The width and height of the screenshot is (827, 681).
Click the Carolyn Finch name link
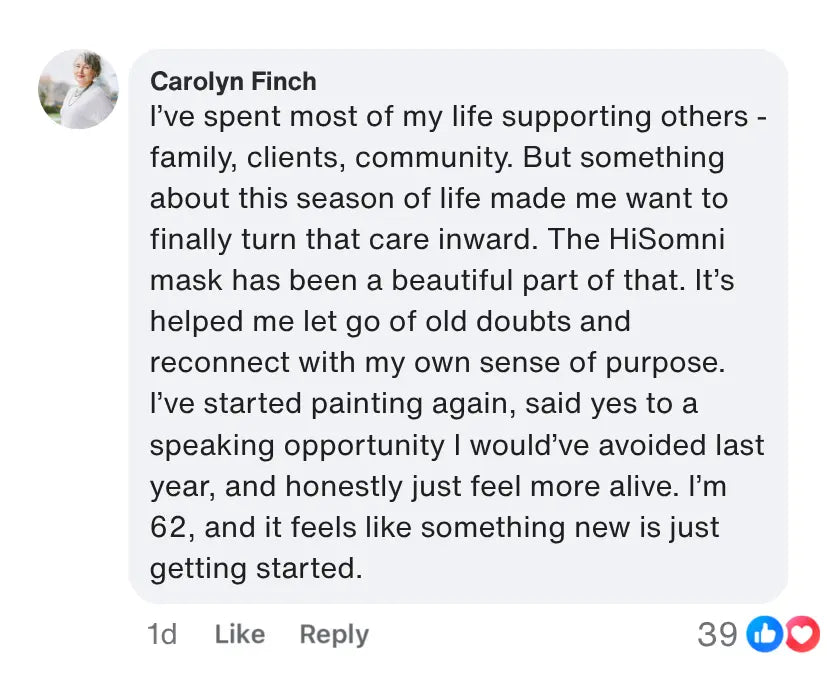pos(232,81)
